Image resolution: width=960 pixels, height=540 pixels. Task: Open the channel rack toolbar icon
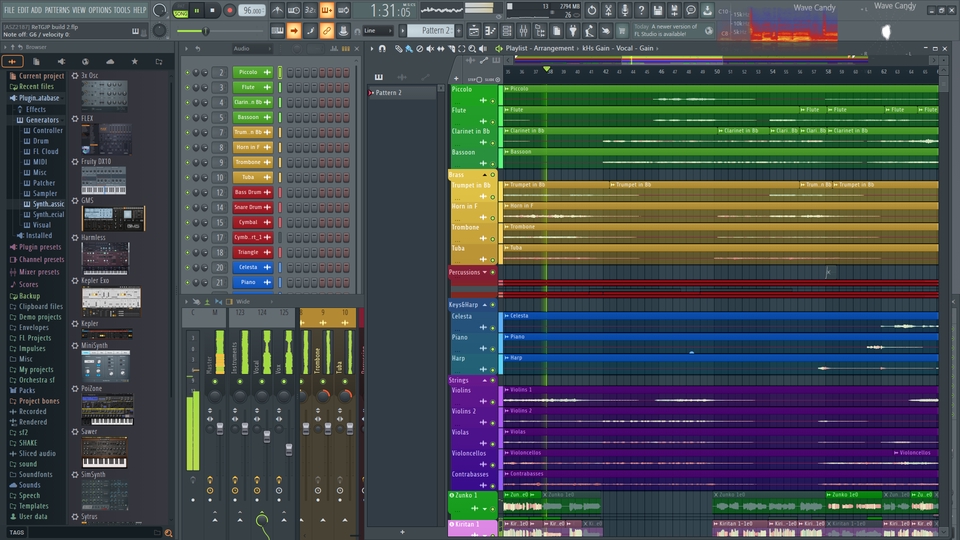506,31
